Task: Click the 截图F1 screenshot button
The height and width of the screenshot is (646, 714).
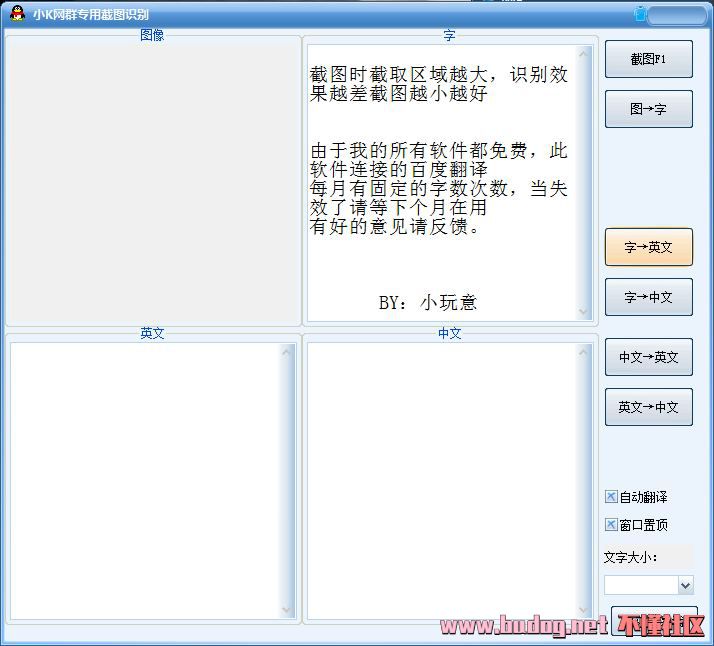Action: pos(648,59)
